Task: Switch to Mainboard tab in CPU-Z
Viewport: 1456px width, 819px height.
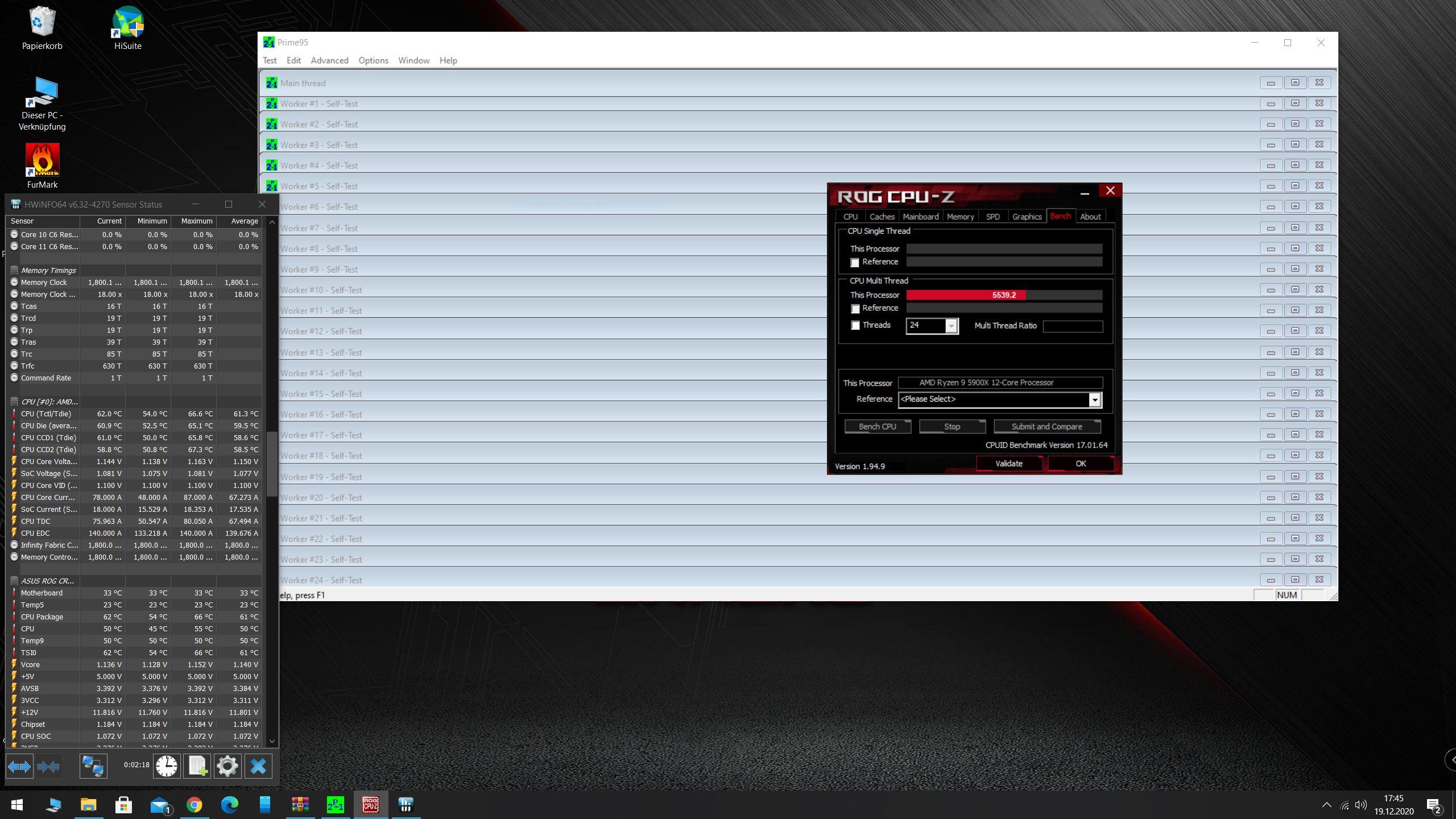Action: [x=921, y=217]
